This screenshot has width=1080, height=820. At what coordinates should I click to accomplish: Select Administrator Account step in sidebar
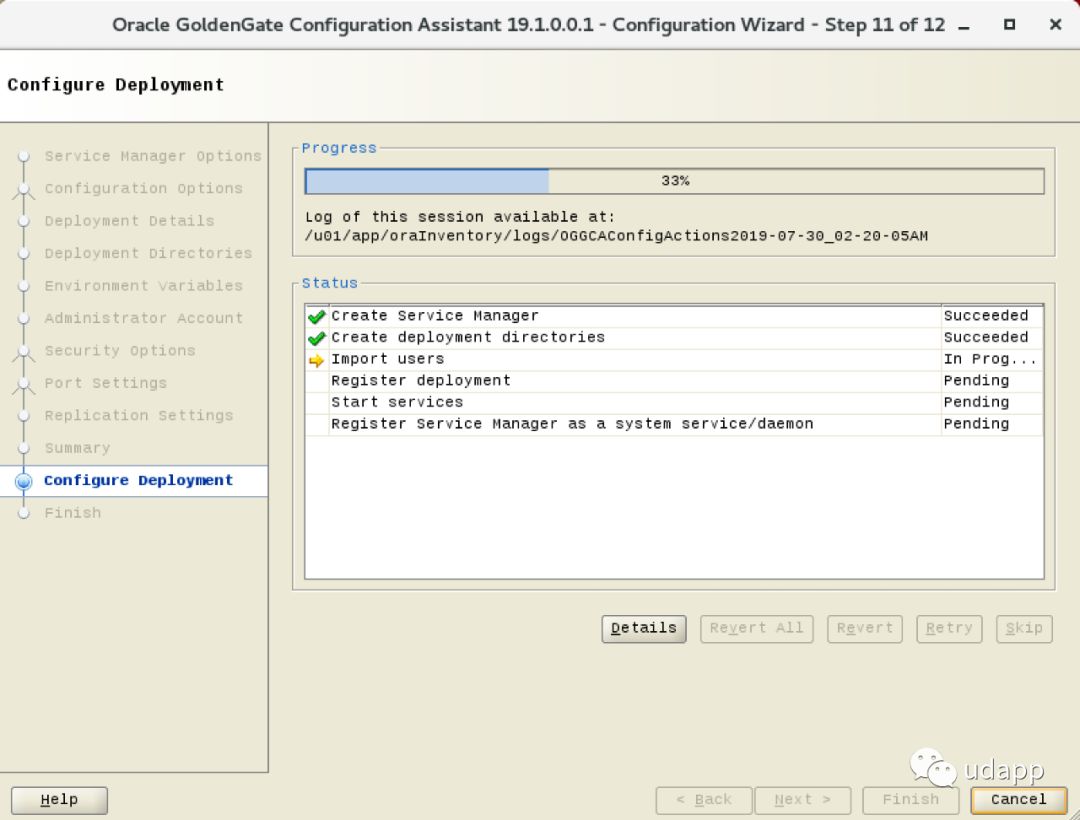(143, 318)
